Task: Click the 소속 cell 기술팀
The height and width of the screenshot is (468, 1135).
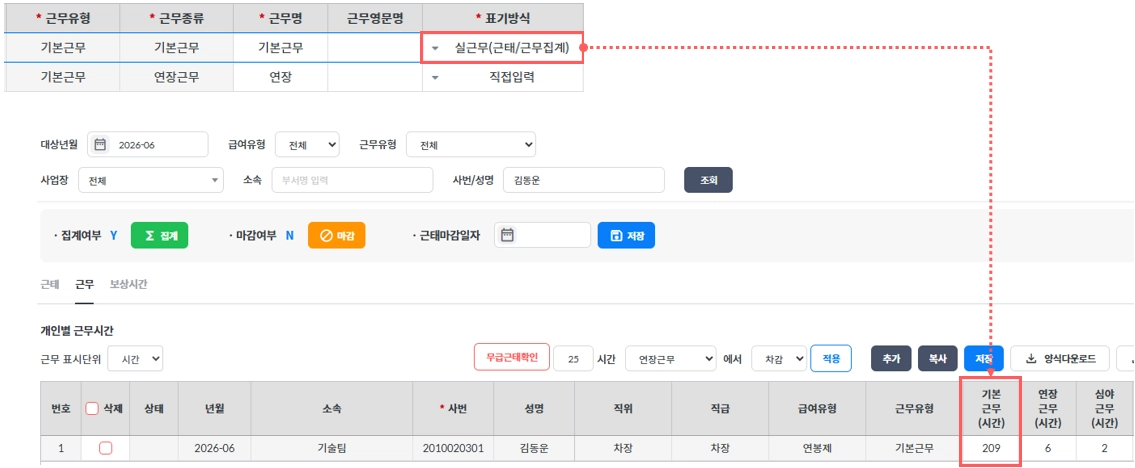Action: 332,448
